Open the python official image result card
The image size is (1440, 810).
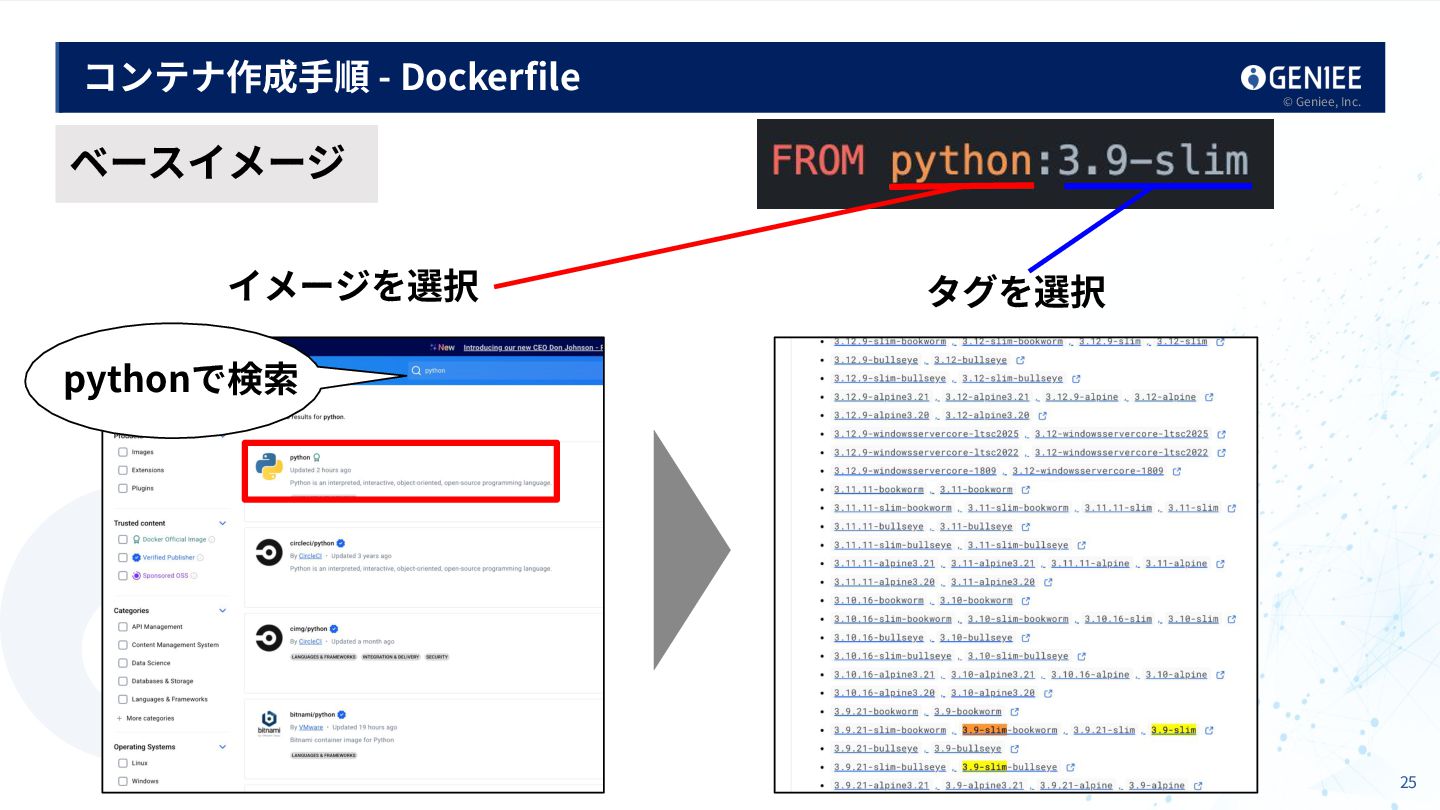(x=402, y=470)
